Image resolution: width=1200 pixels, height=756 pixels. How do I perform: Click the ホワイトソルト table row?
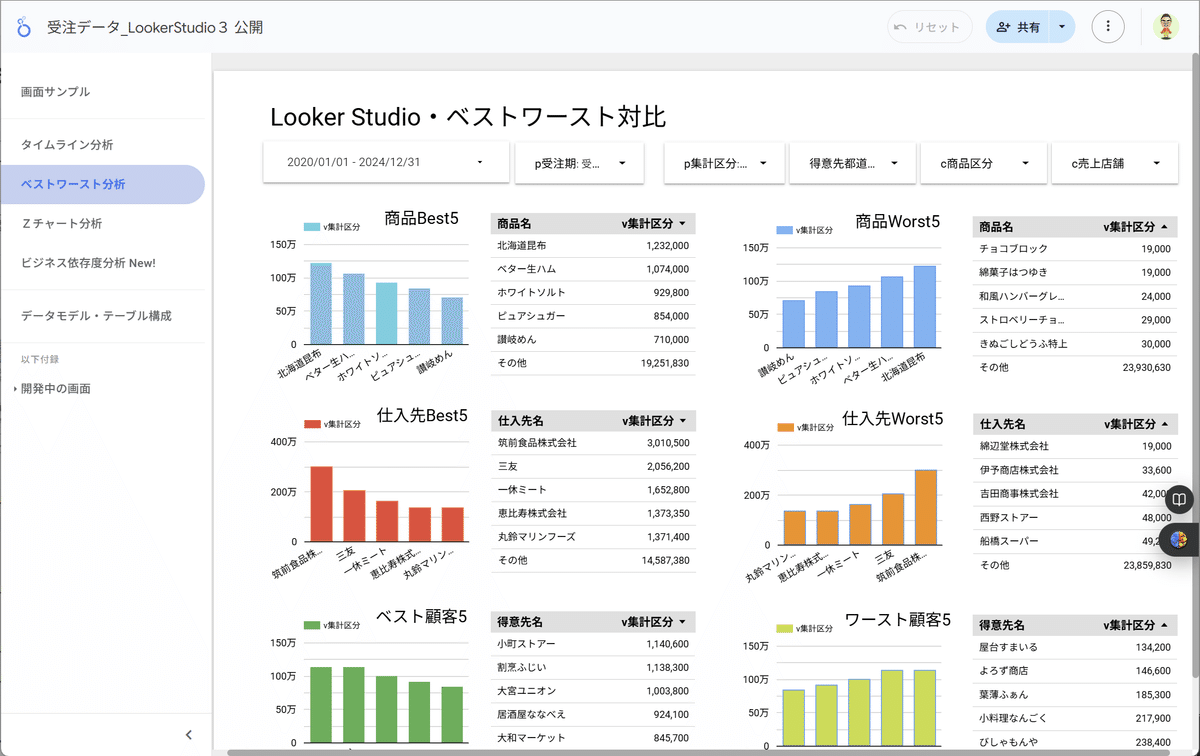[x=593, y=292]
